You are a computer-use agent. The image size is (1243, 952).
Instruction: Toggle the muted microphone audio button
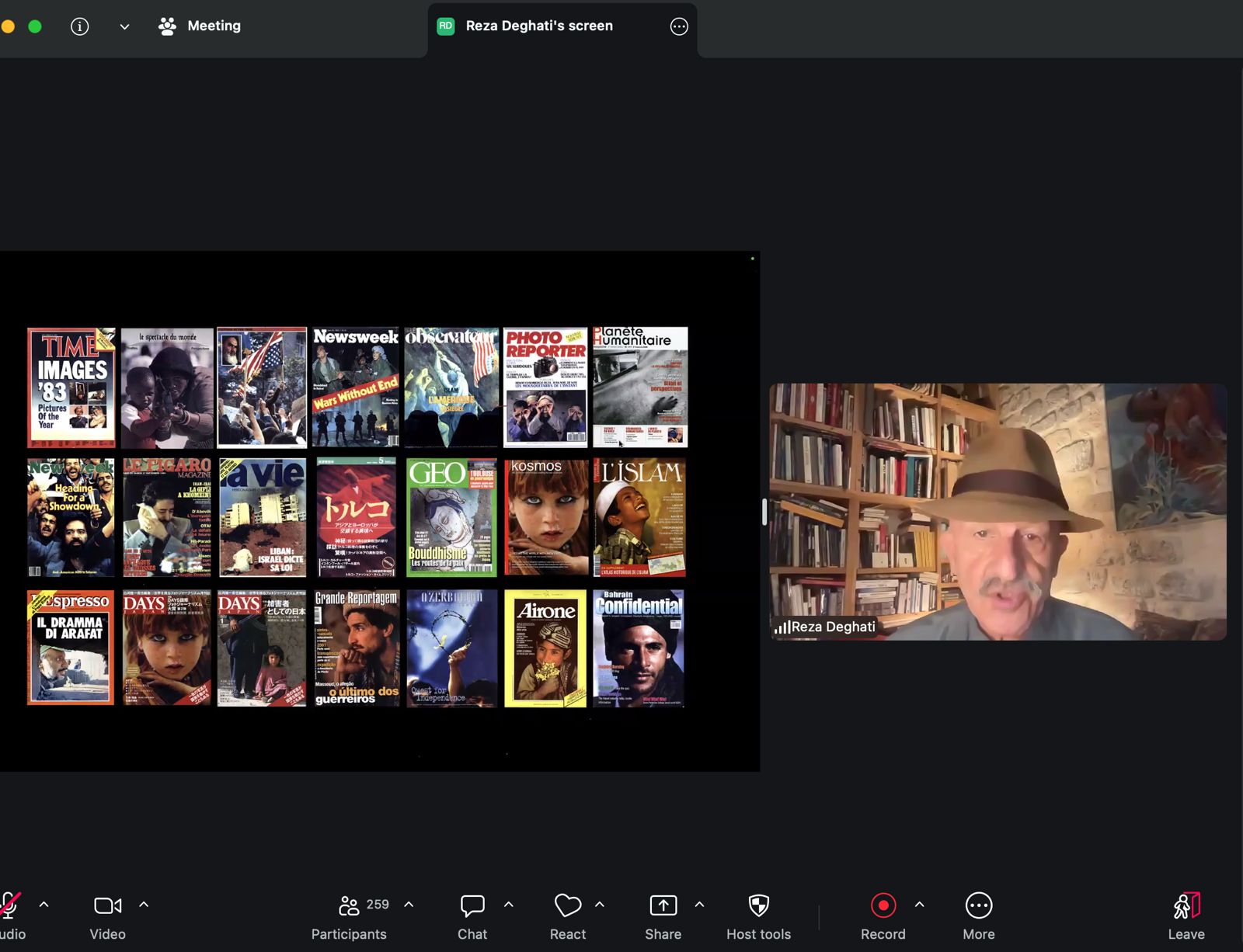9,905
